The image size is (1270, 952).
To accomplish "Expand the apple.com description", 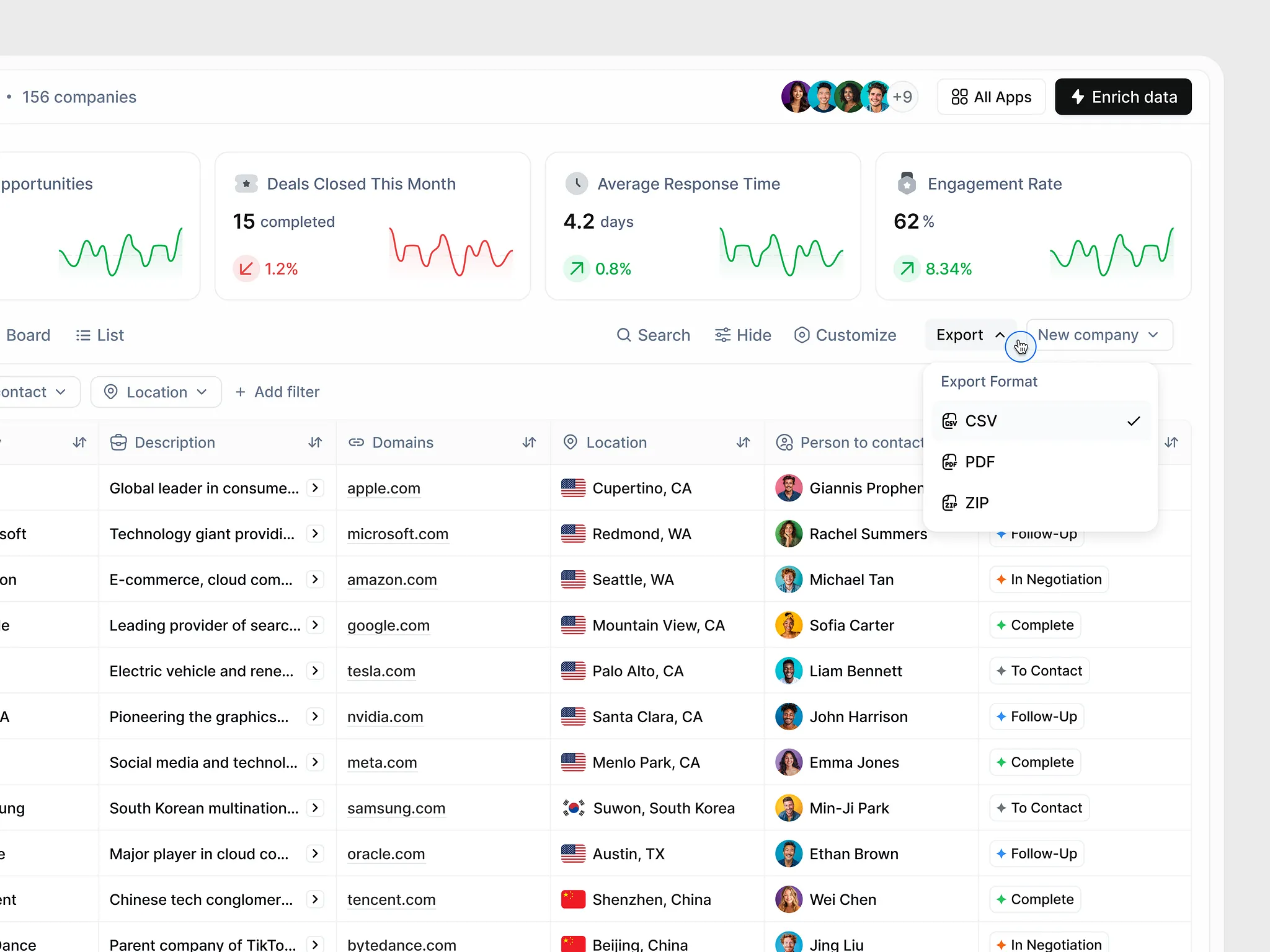I will point(315,488).
